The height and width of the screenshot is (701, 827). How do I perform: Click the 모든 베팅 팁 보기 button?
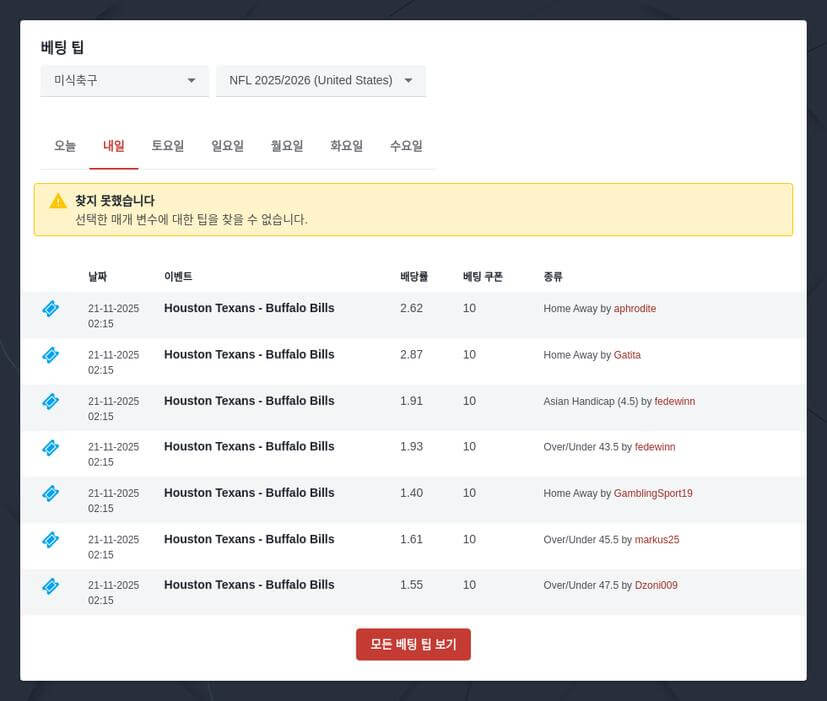(x=413, y=644)
